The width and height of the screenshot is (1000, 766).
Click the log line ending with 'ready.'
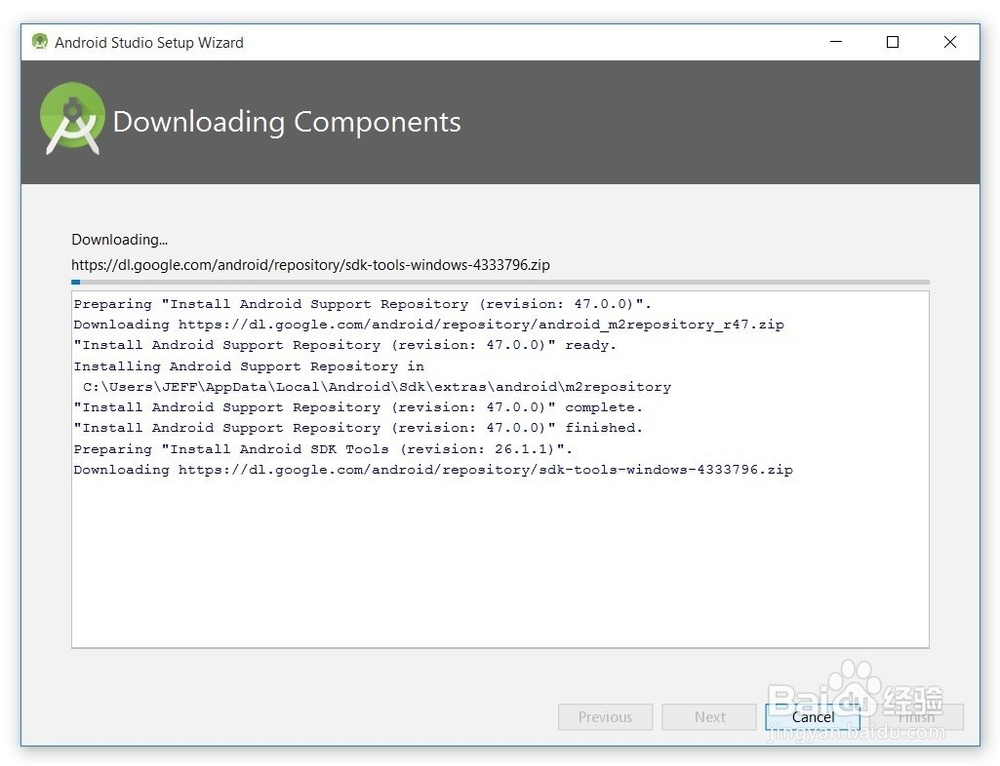point(345,344)
